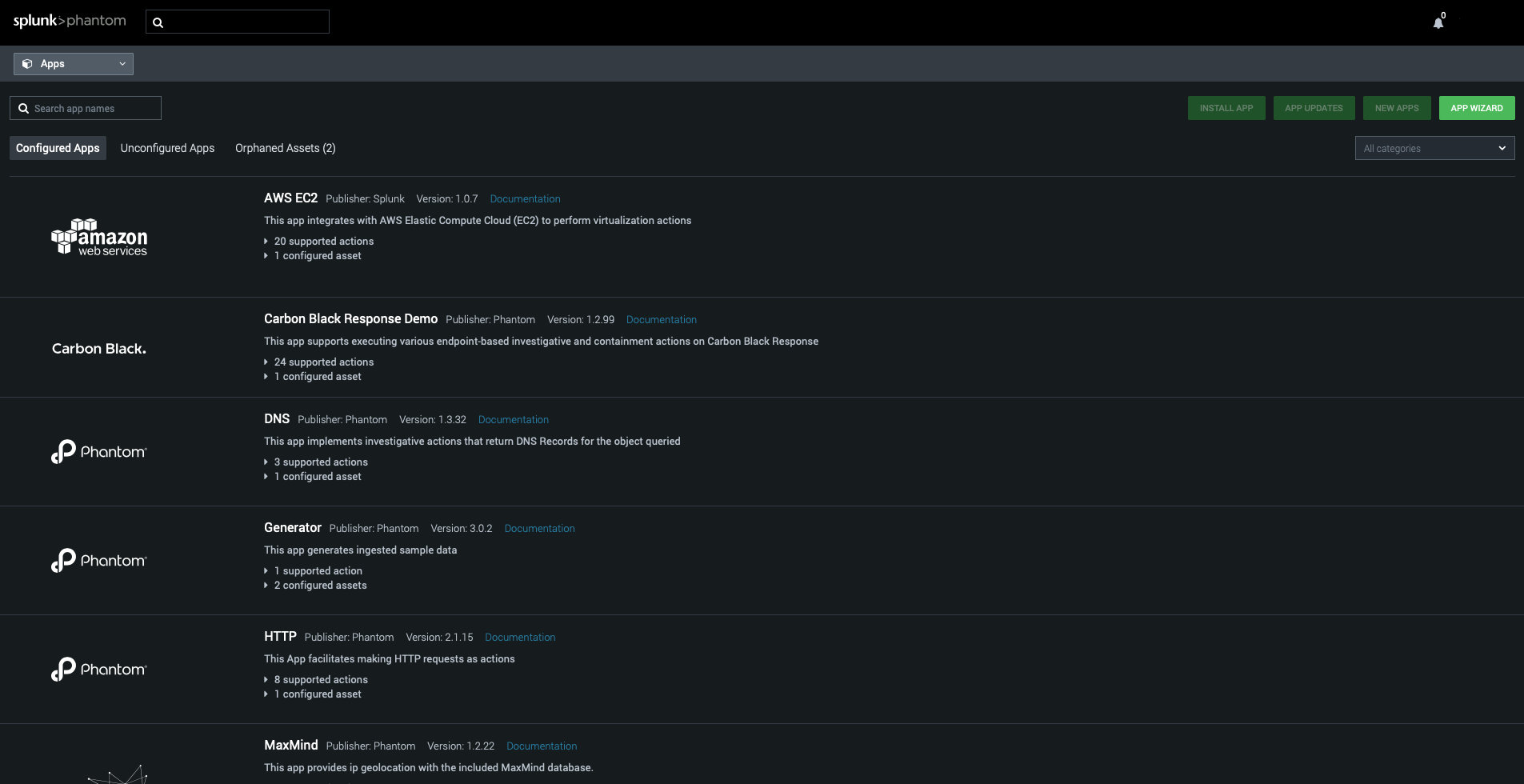
Task: Open the All categories dropdown
Action: point(1434,148)
